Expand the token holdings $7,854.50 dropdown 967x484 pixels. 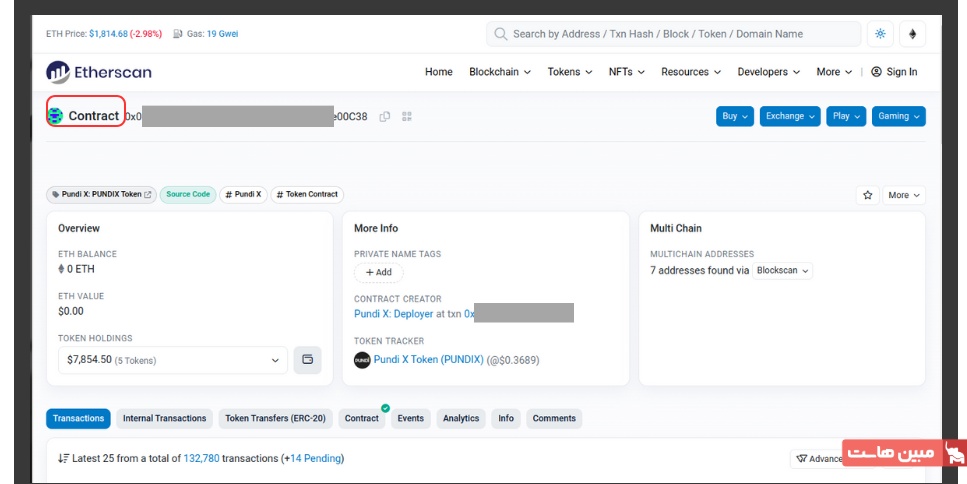click(x=173, y=360)
